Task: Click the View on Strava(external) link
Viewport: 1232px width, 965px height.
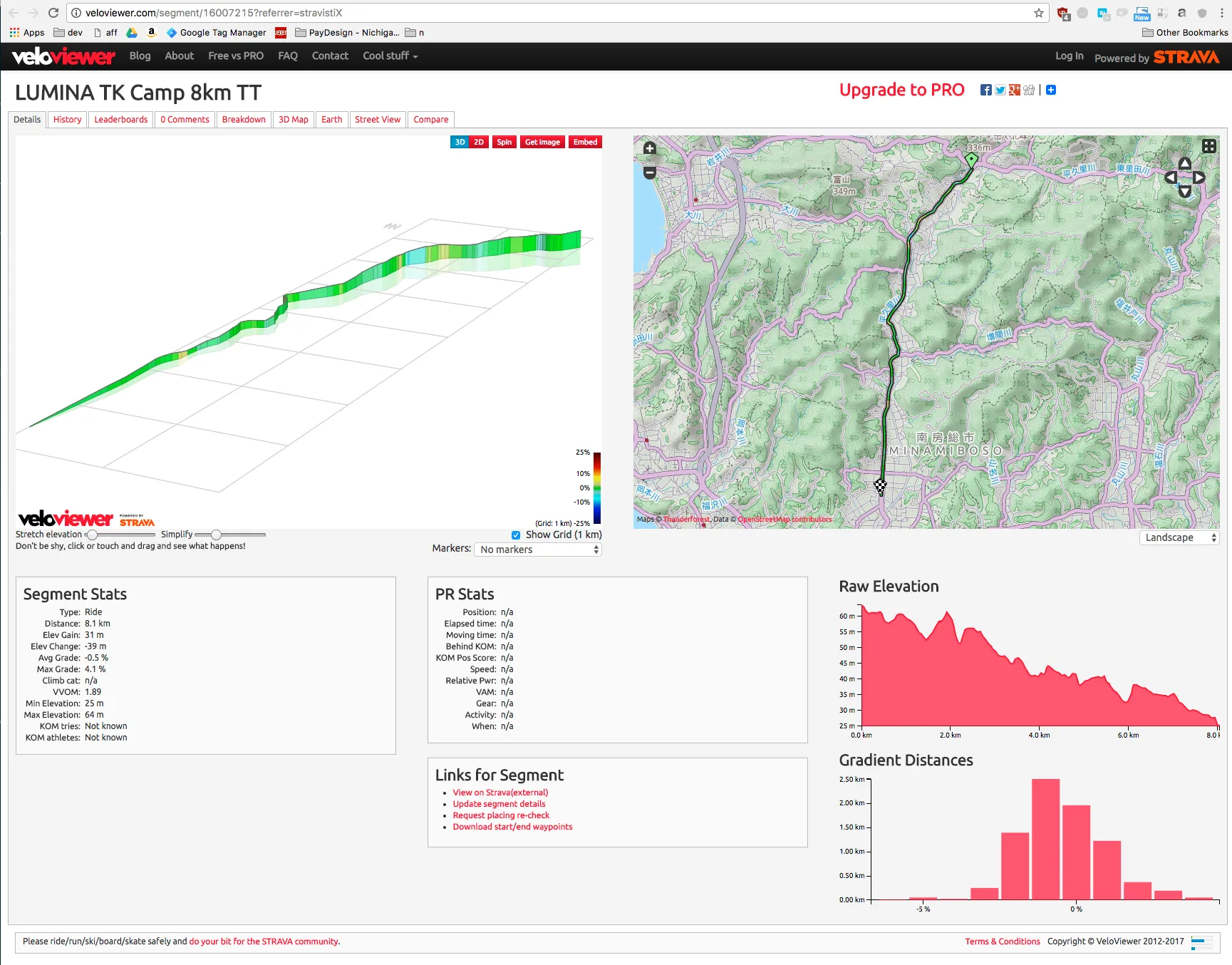Action: (500, 793)
